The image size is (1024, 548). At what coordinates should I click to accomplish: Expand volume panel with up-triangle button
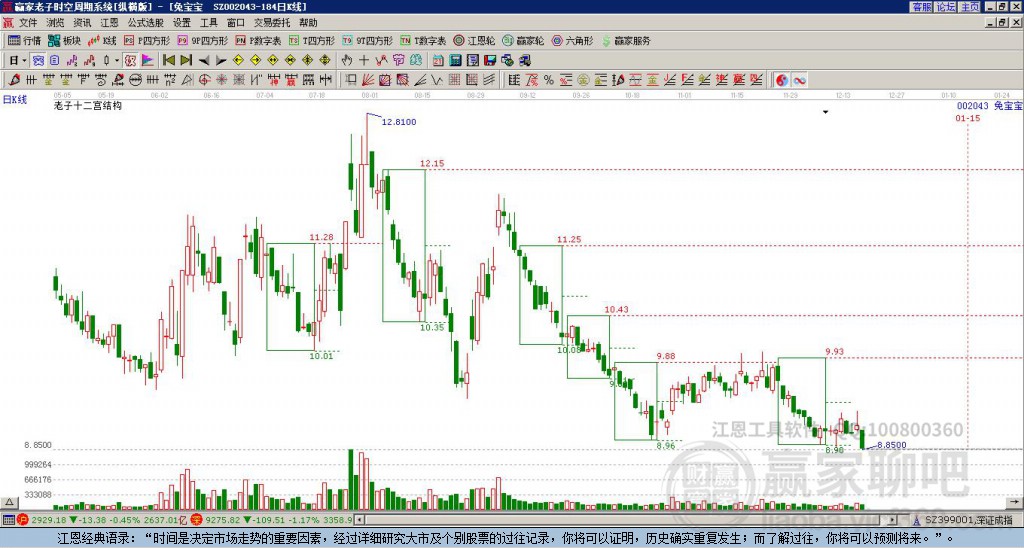[8, 502]
